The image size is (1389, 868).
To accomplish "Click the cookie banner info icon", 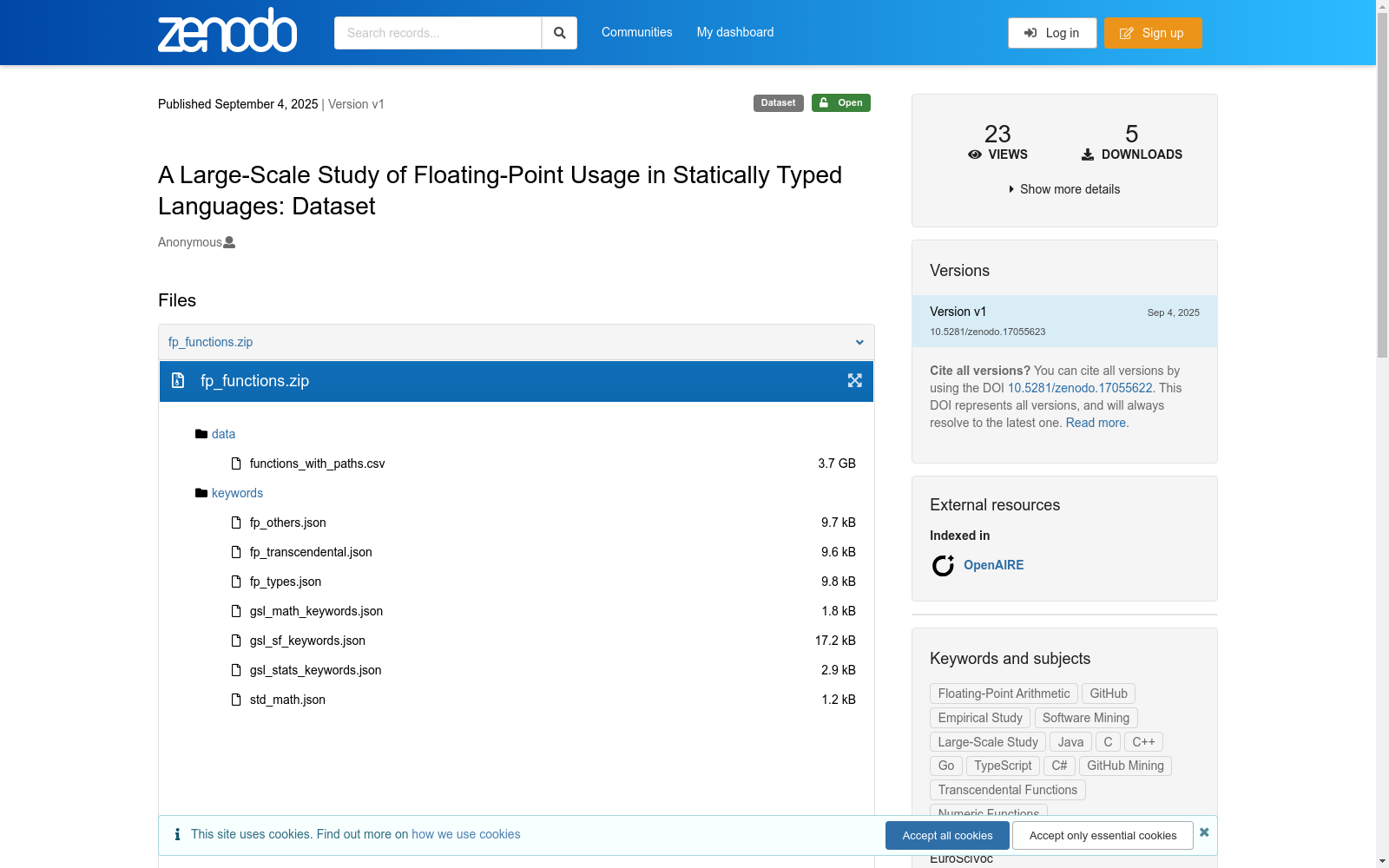I will [x=177, y=834].
